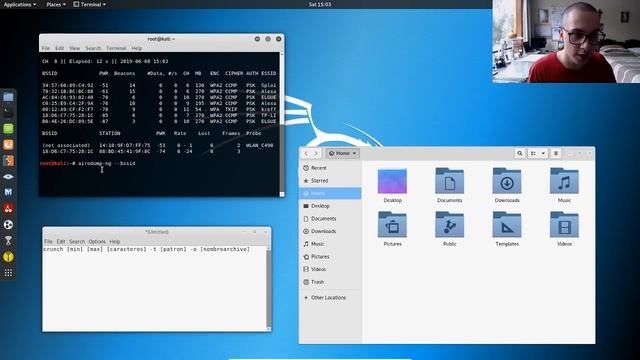The width and height of the screenshot is (640, 360).
Task: Open the terminal File menu
Action: point(46,48)
